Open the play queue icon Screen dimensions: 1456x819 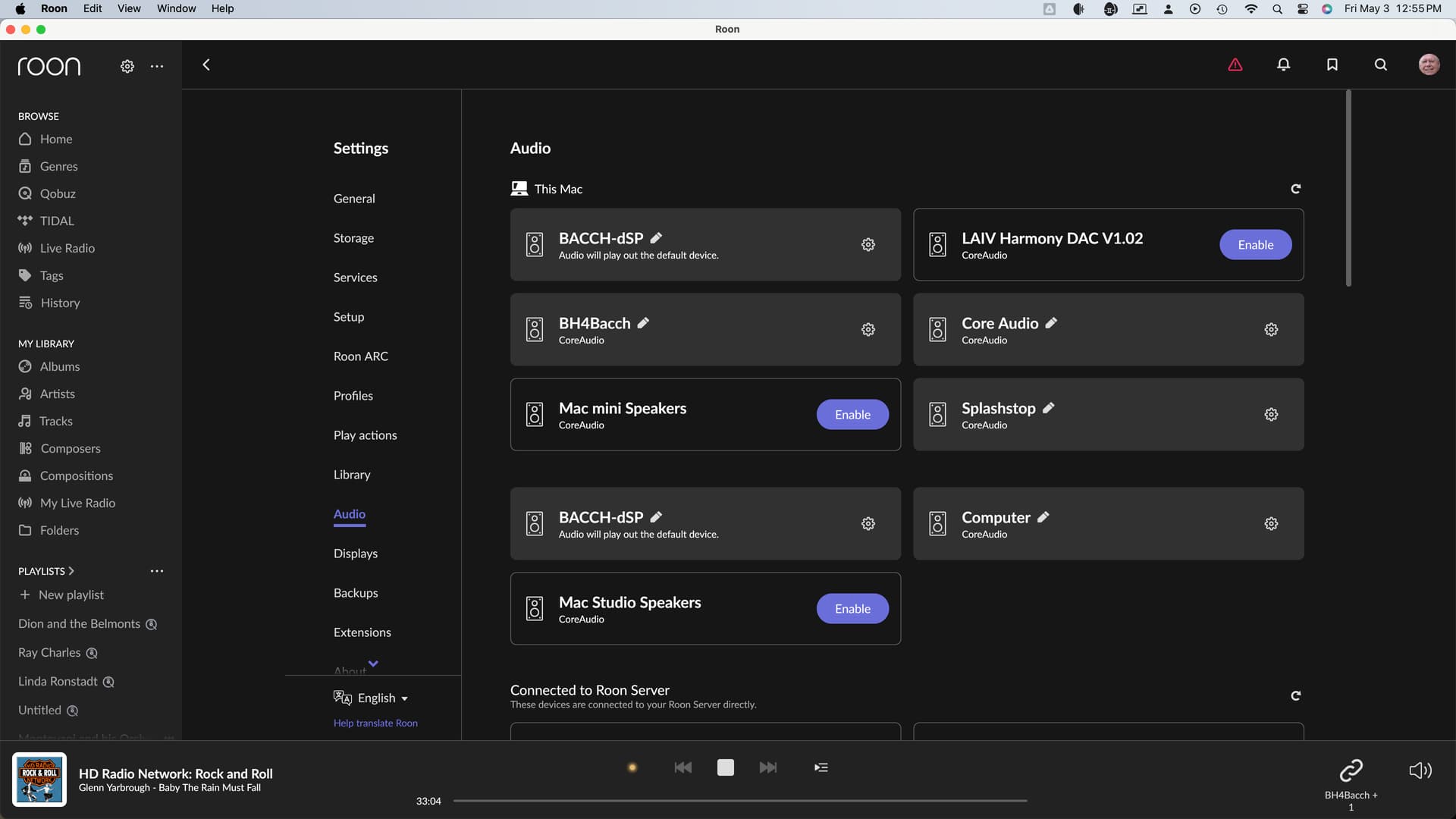[x=821, y=767]
